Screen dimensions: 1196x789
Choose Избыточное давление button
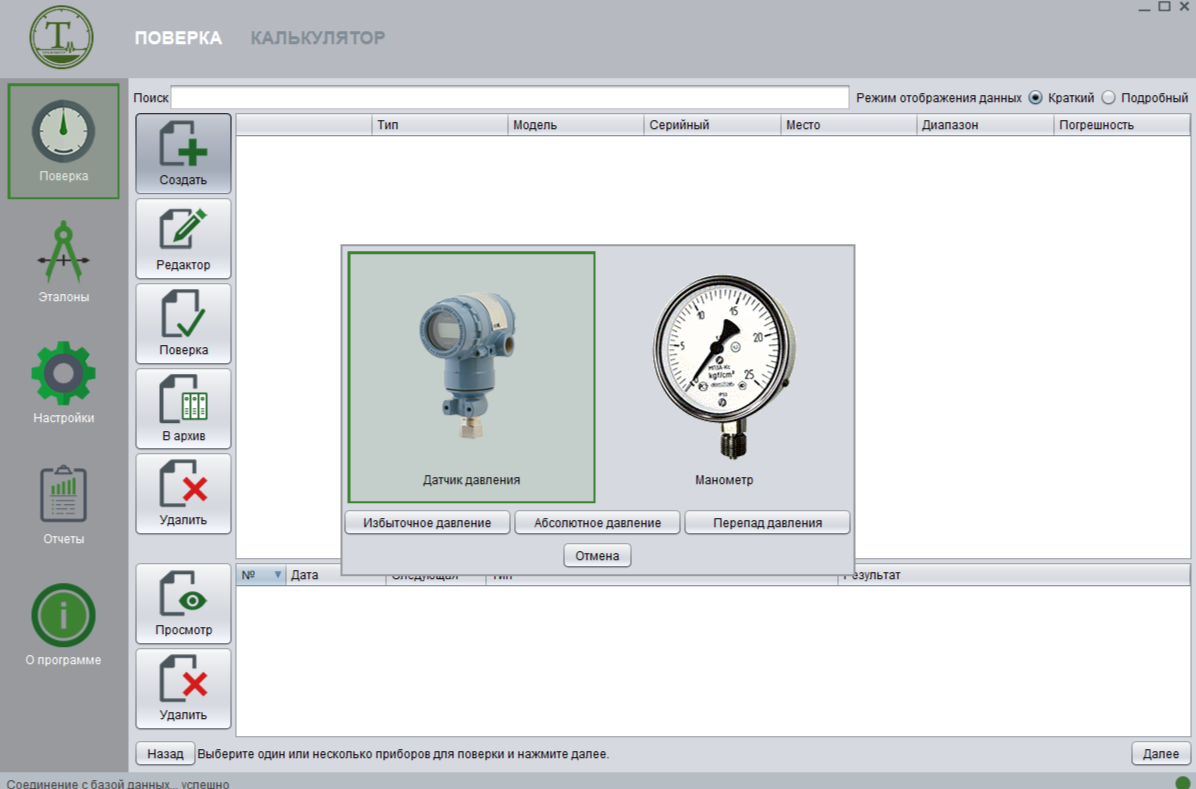[427, 523]
